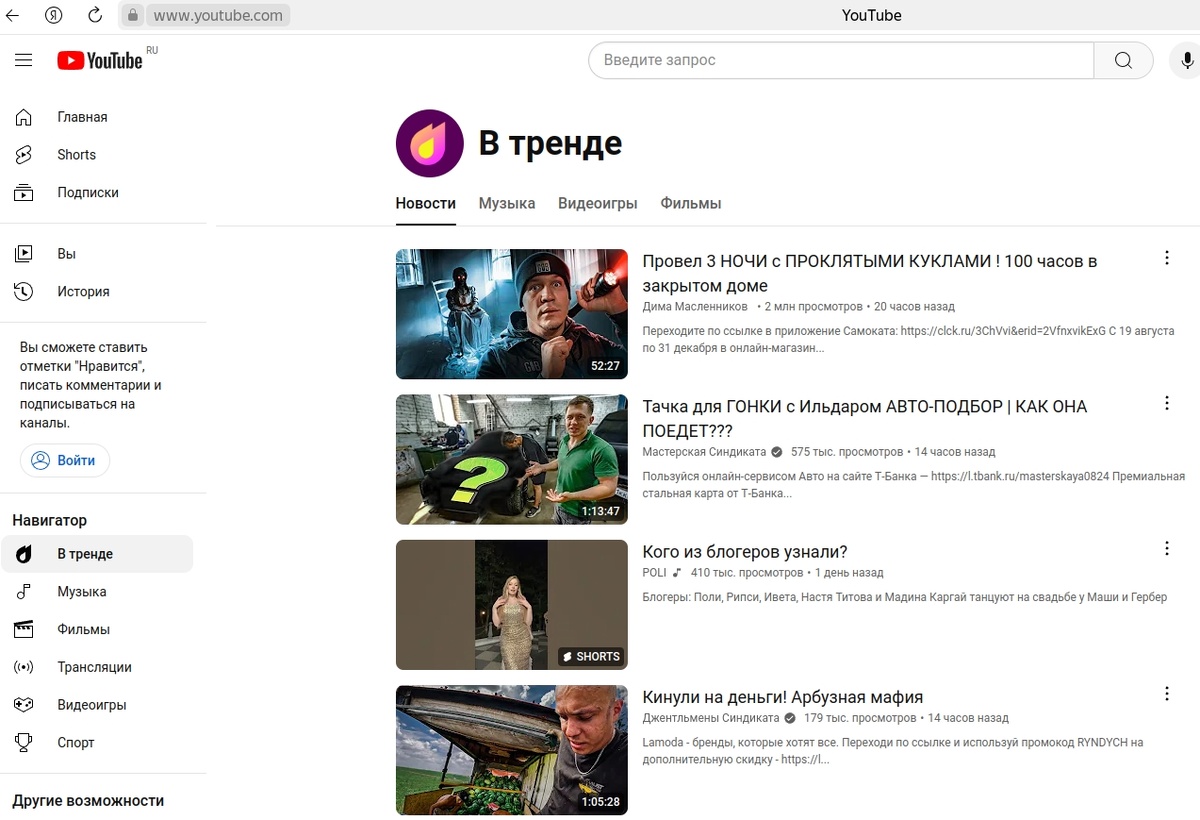Open Музыка in Навигатор sidebar
Screen dimensions: 1200x820
(x=97, y=592)
